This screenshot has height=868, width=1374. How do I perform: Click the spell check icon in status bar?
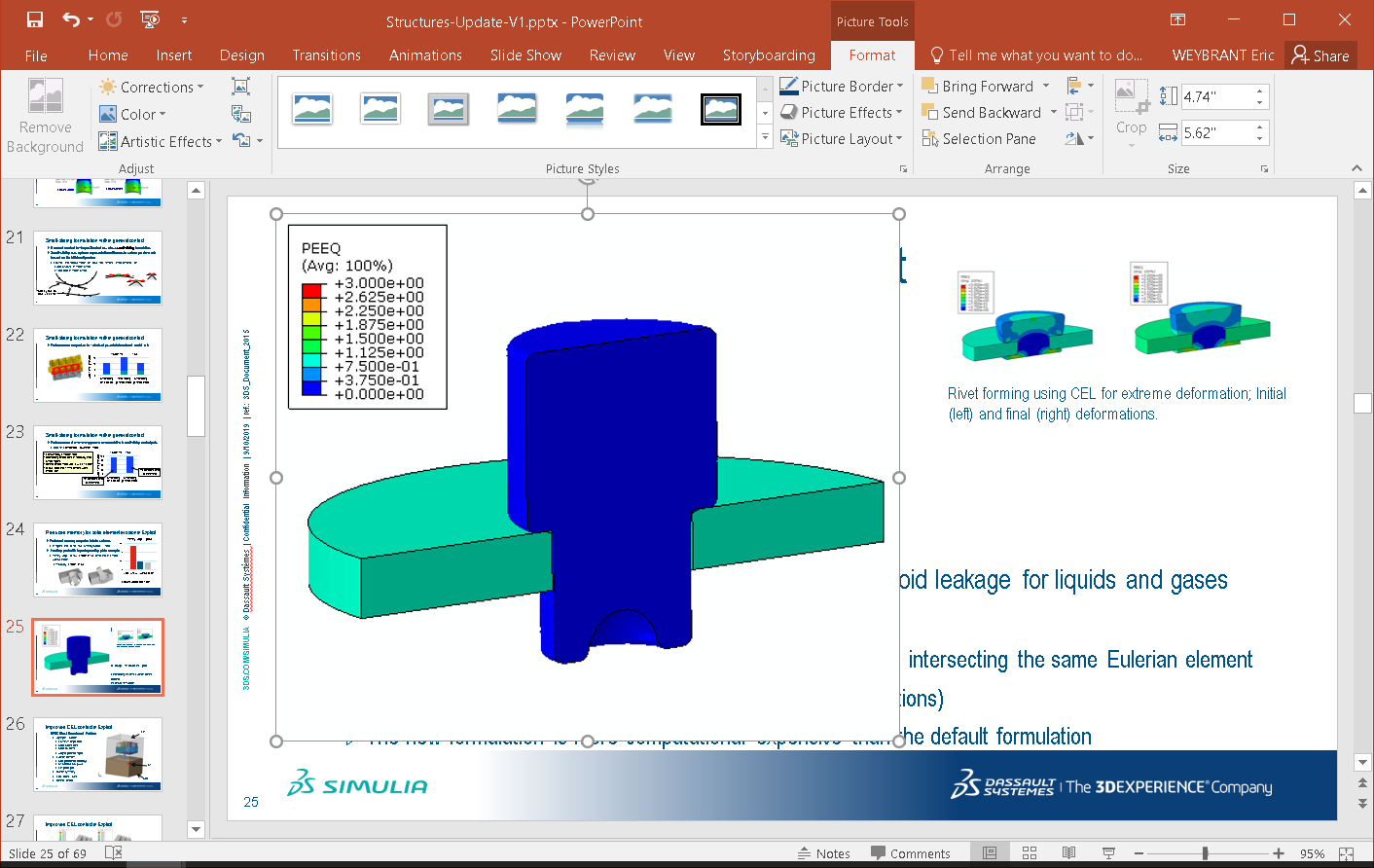pyautogui.click(x=114, y=853)
